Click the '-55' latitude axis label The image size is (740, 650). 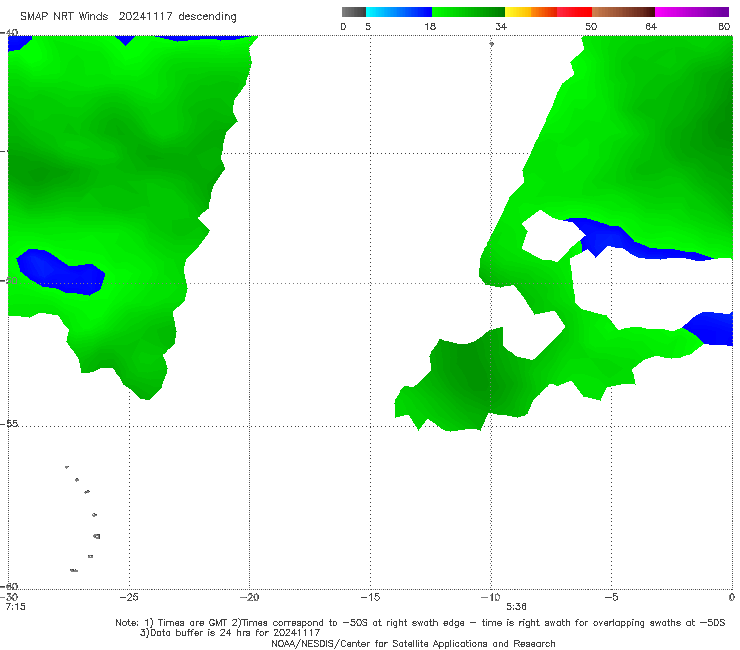(x=10, y=424)
